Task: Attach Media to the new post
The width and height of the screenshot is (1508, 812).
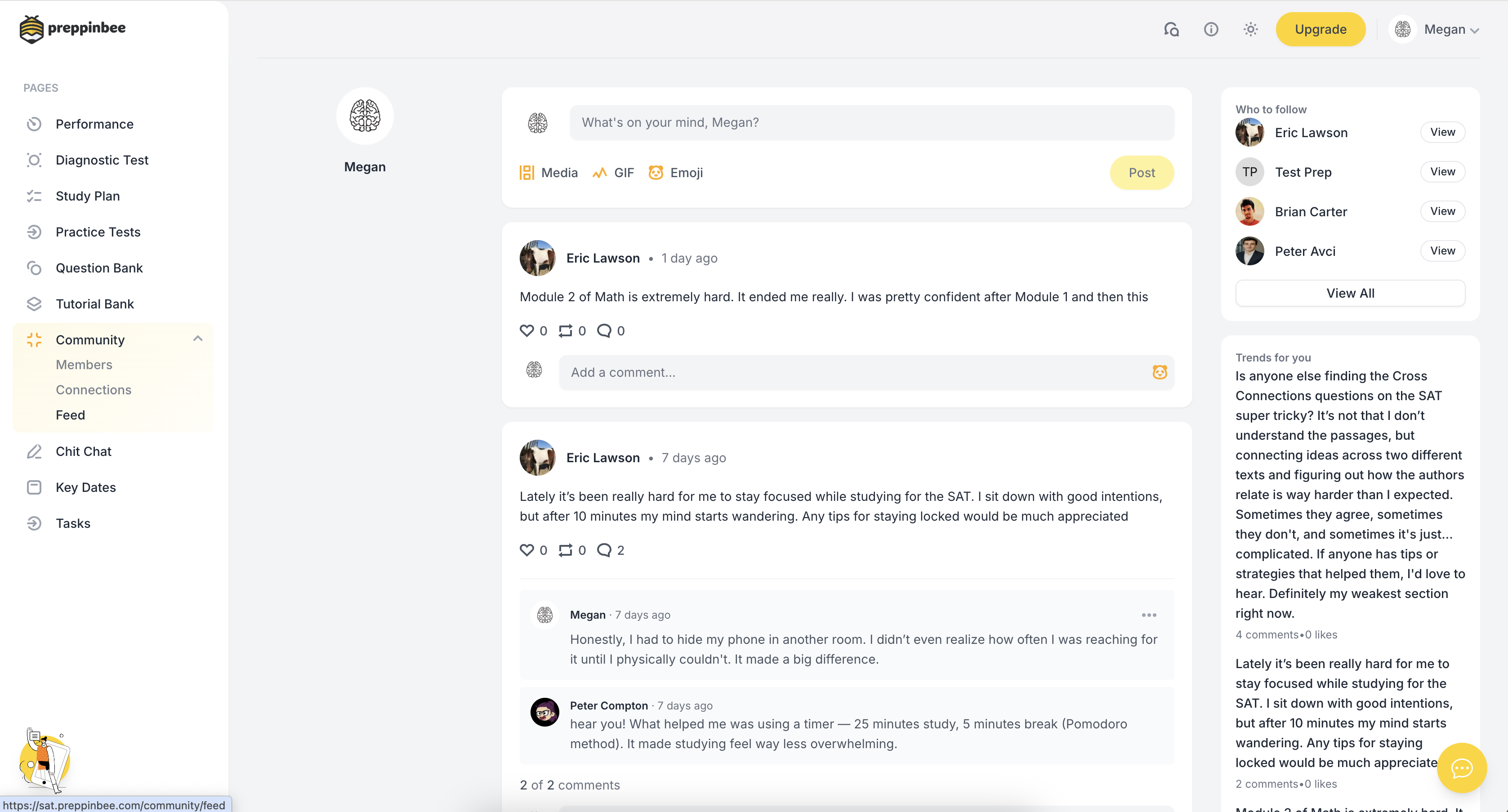Action: 549,173
